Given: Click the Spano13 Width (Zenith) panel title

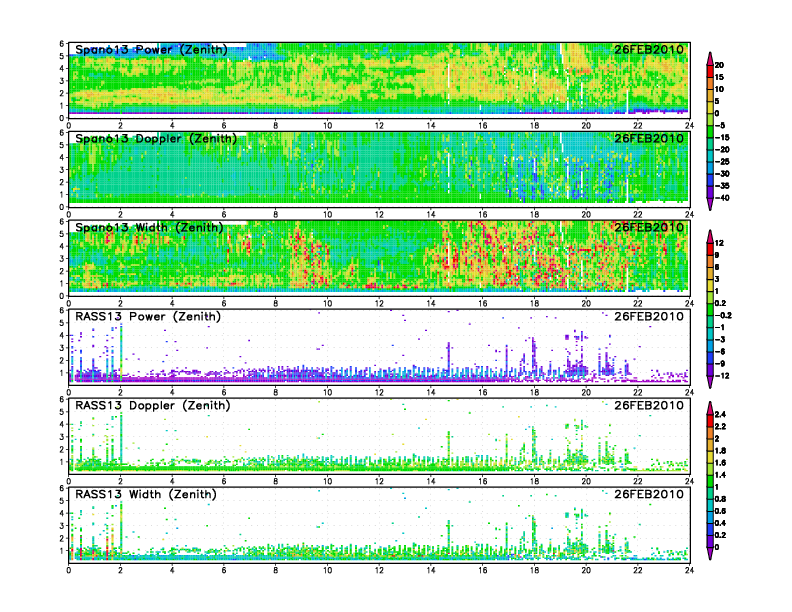Looking at the screenshot, I should pos(150,228).
